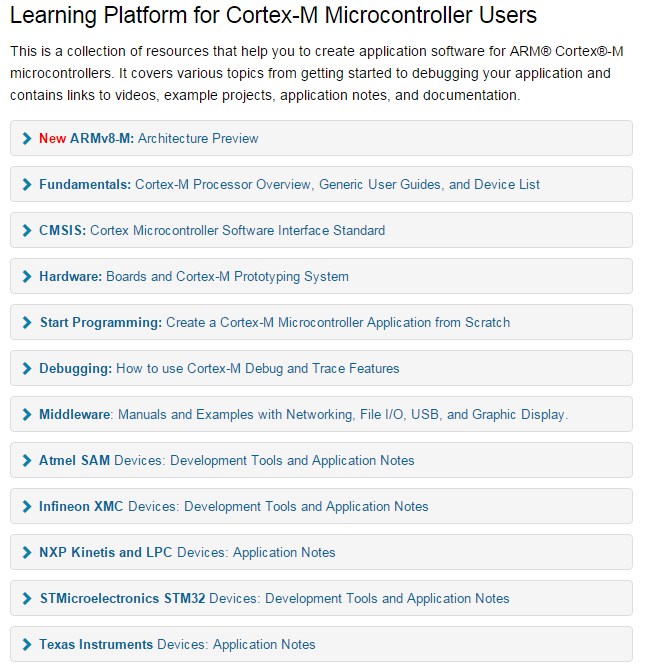Open Manuals and Examples with Networking text
Image resolution: width=645 pixels, height=670 pixels.
[236, 414]
